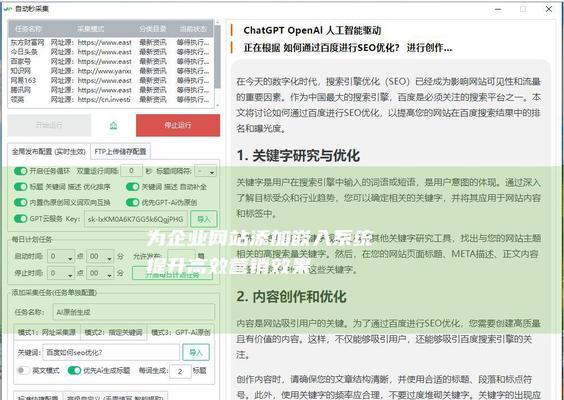Screen dimensions: 564x400
Task: Click the task list vertical scrollbar
Action: click(217, 57)
